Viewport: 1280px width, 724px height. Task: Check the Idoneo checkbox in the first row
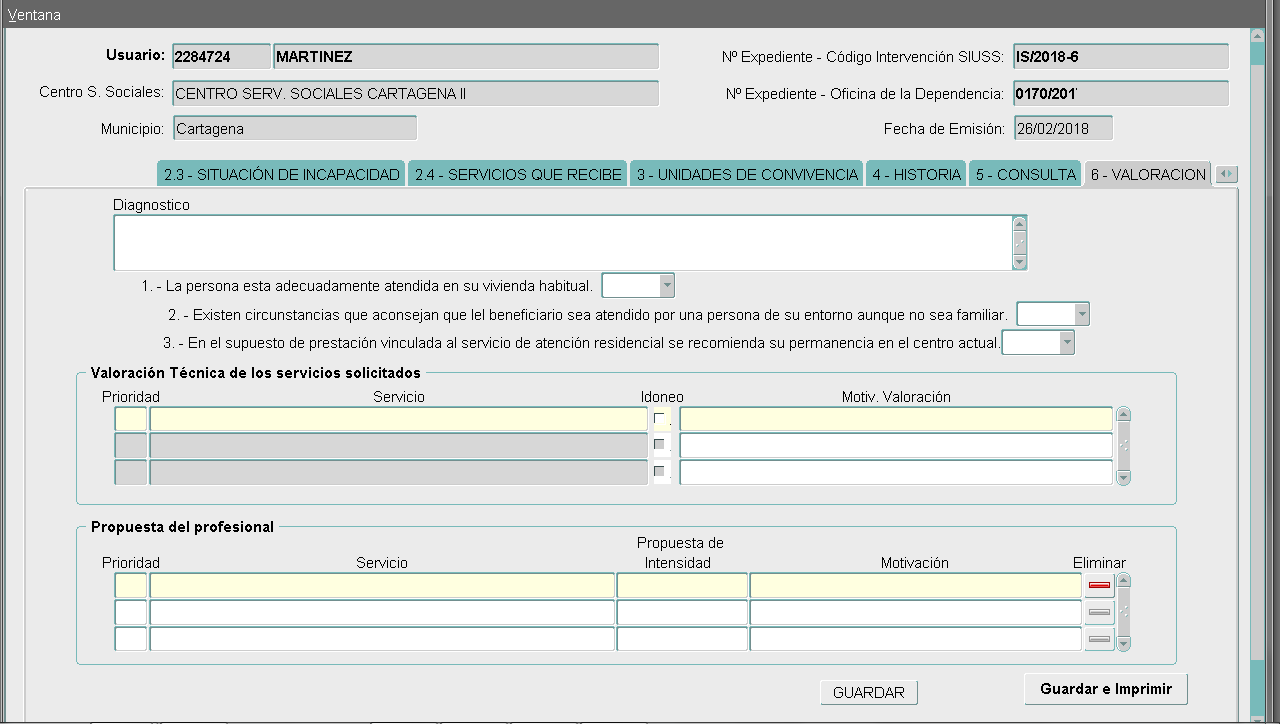pyautogui.click(x=659, y=418)
